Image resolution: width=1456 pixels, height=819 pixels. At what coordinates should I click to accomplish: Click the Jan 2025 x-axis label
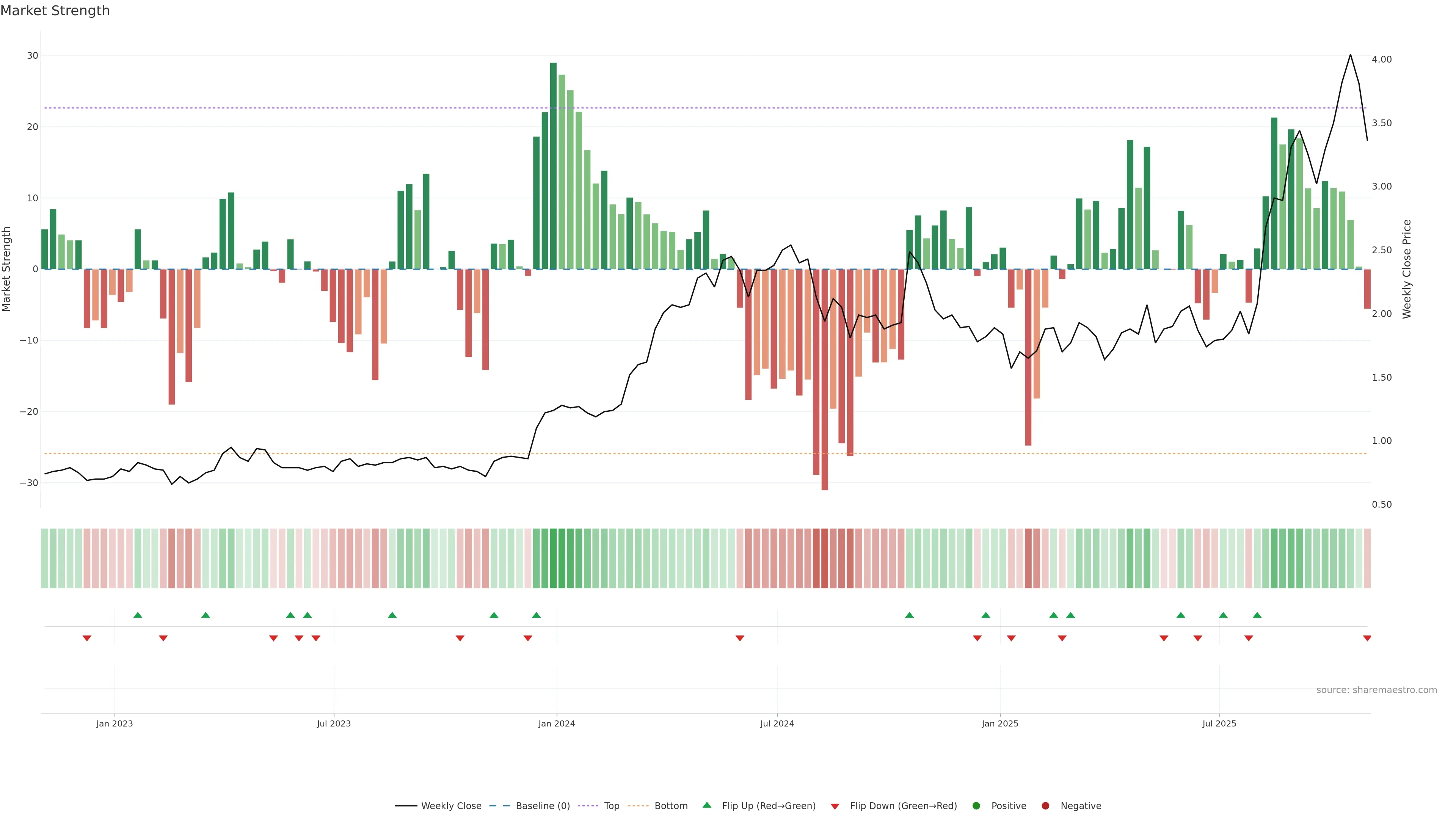(1000, 723)
